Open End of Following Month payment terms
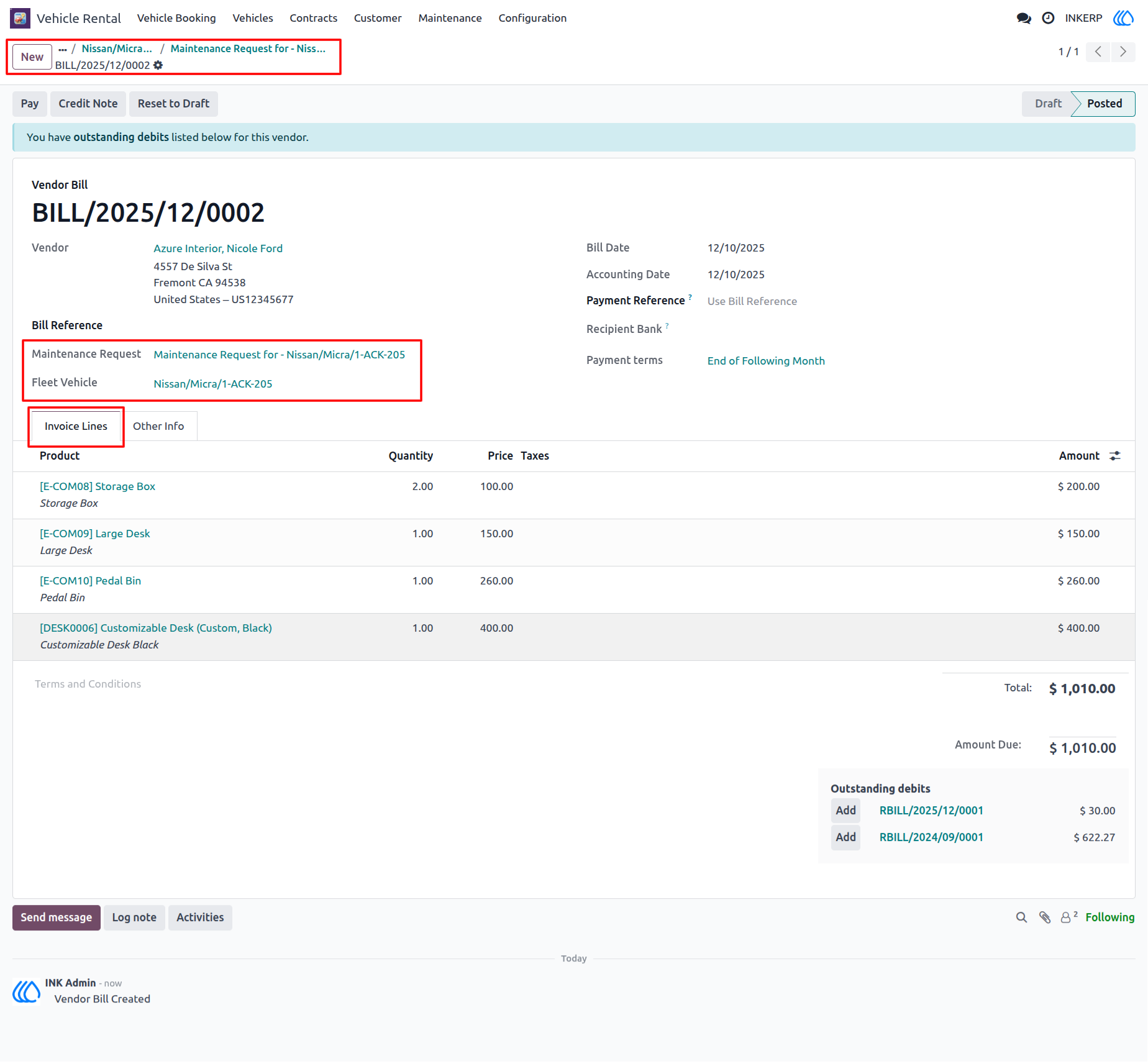The width and height of the screenshot is (1148, 1064). point(766,361)
